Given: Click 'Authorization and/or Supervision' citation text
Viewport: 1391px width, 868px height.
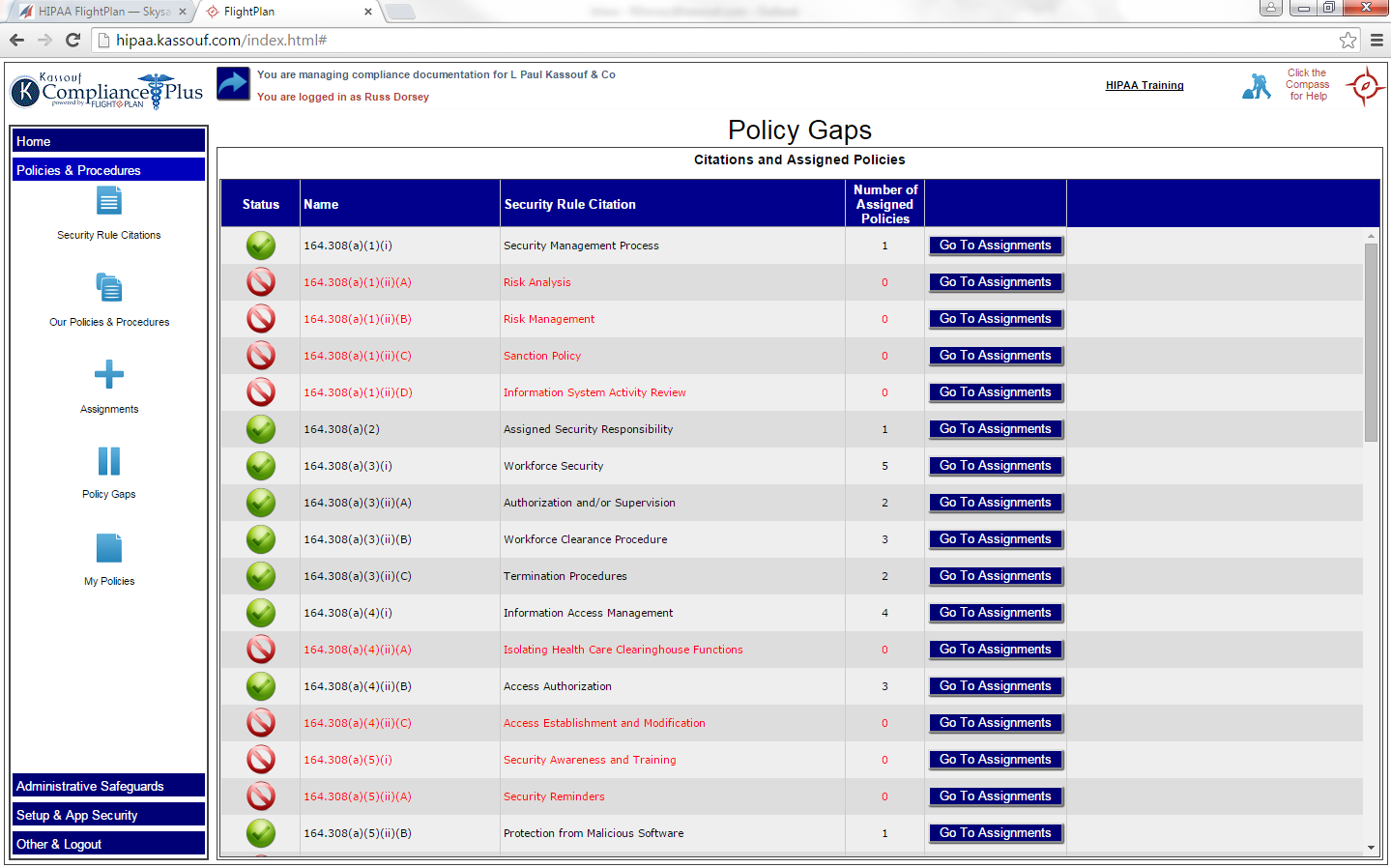Looking at the screenshot, I should click(590, 503).
